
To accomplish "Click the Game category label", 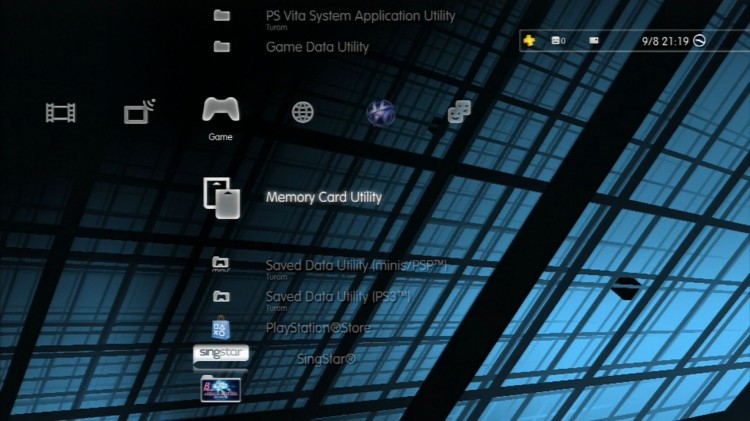I will 221,137.
